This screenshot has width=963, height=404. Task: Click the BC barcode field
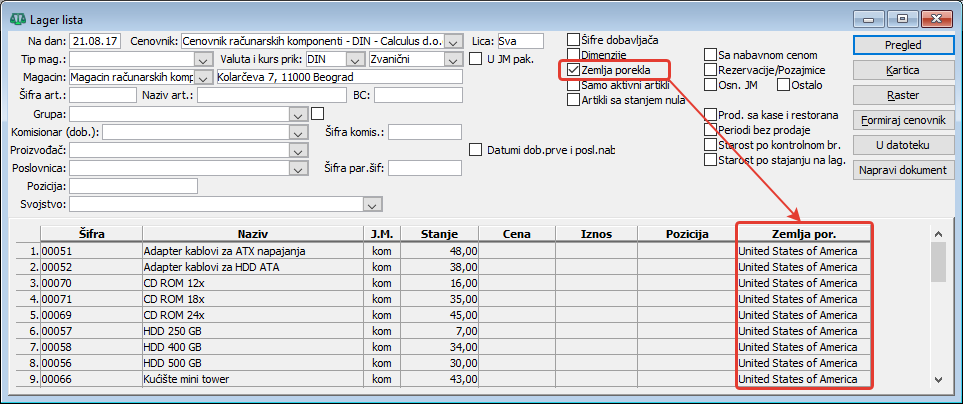point(418,95)
